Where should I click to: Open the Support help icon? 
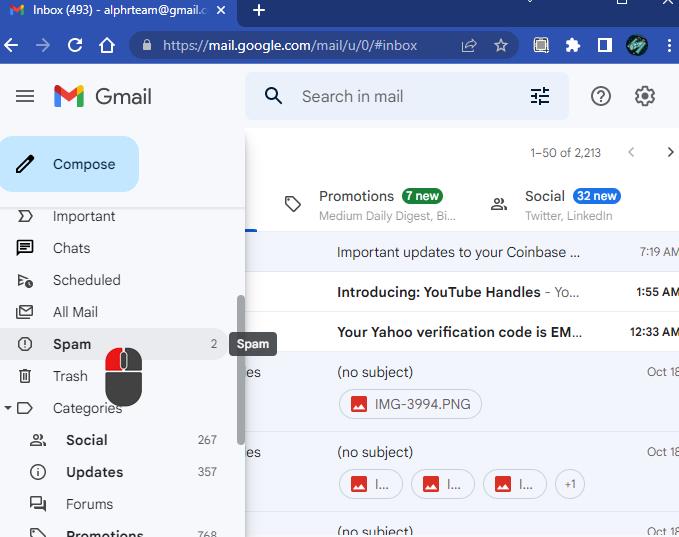click(601, 96)
